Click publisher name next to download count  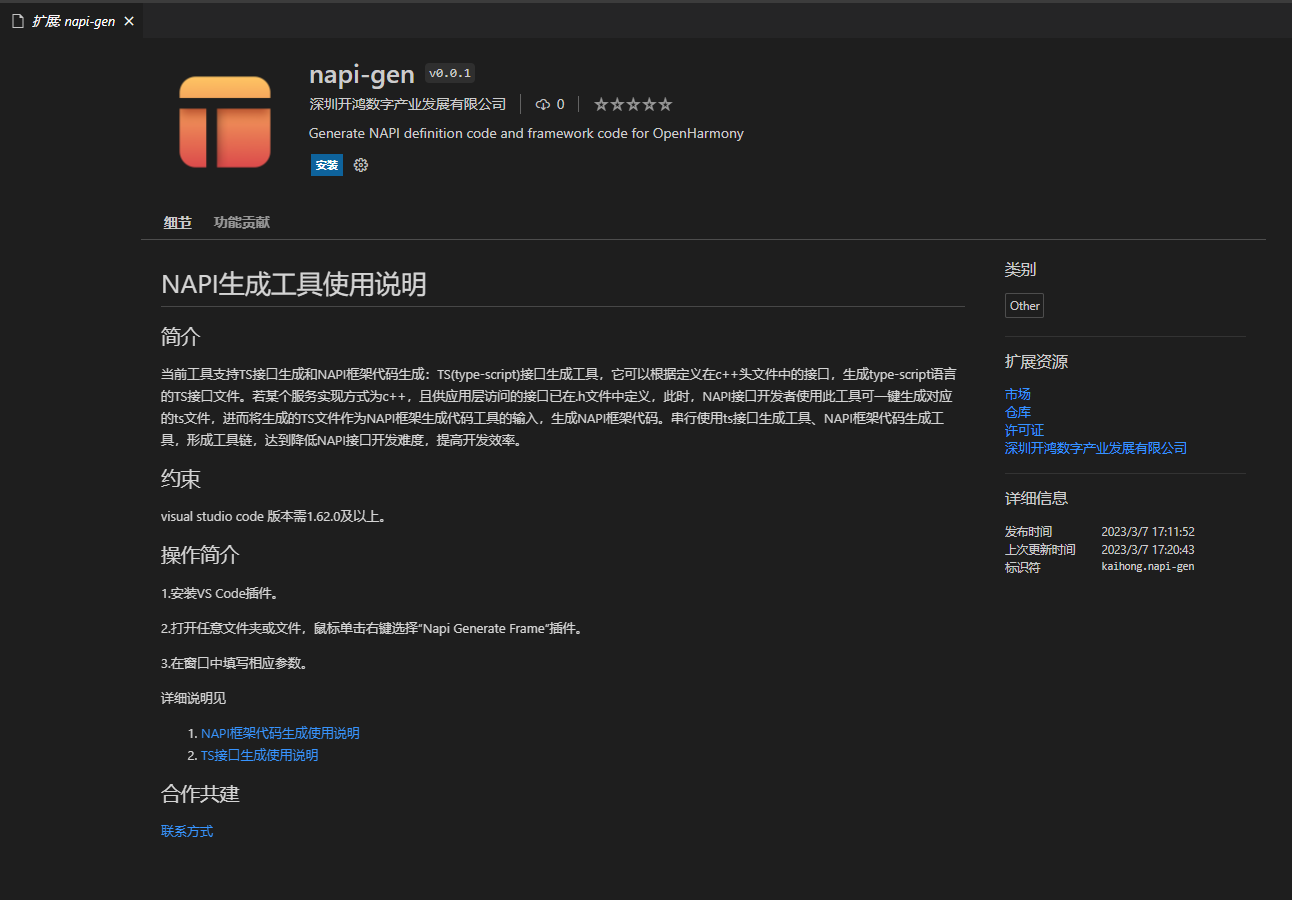click(408, 104)
